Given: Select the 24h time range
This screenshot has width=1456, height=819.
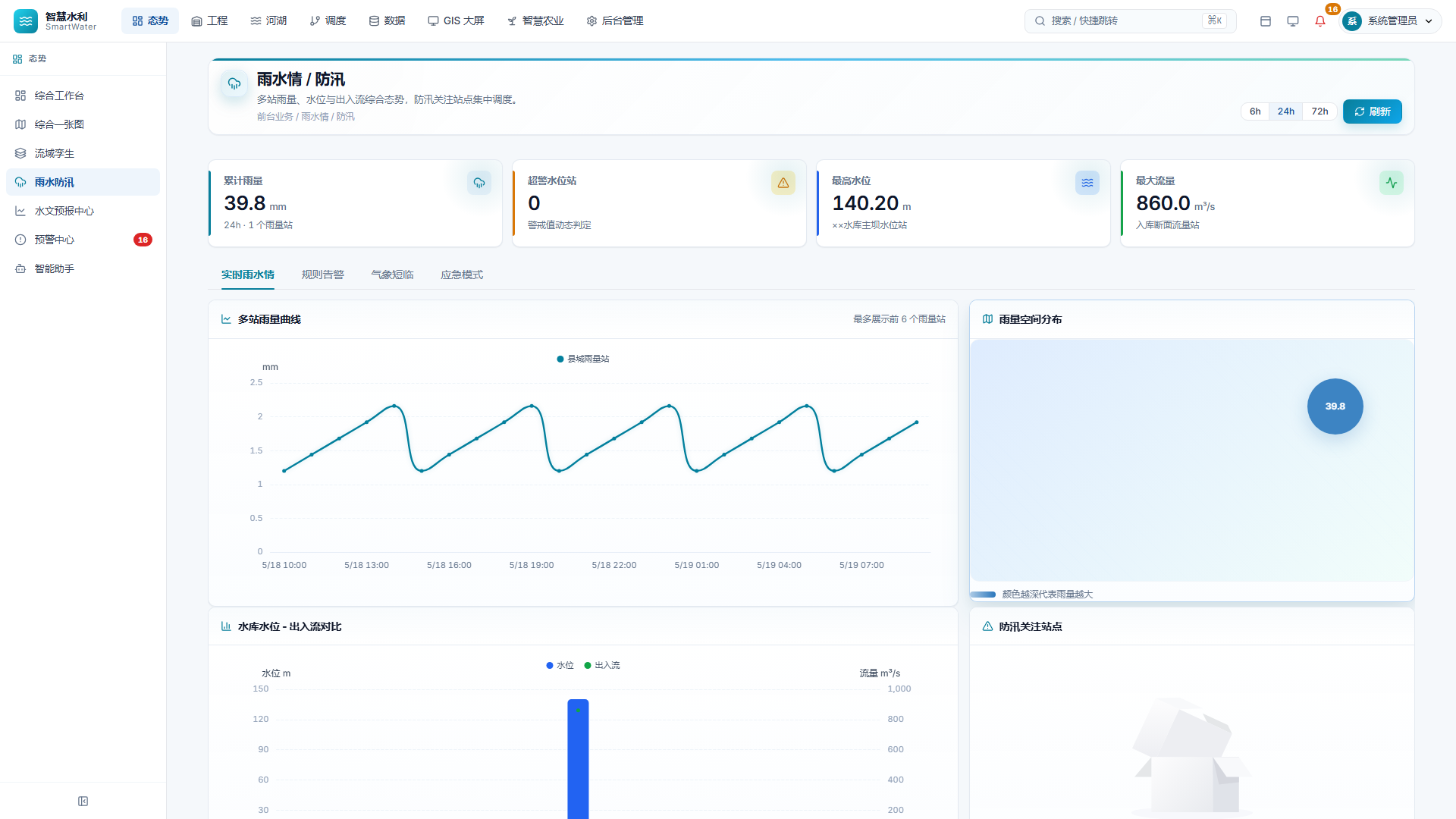Looking at the screenshot, I should pyautogui.click(x=1286, y=111).
